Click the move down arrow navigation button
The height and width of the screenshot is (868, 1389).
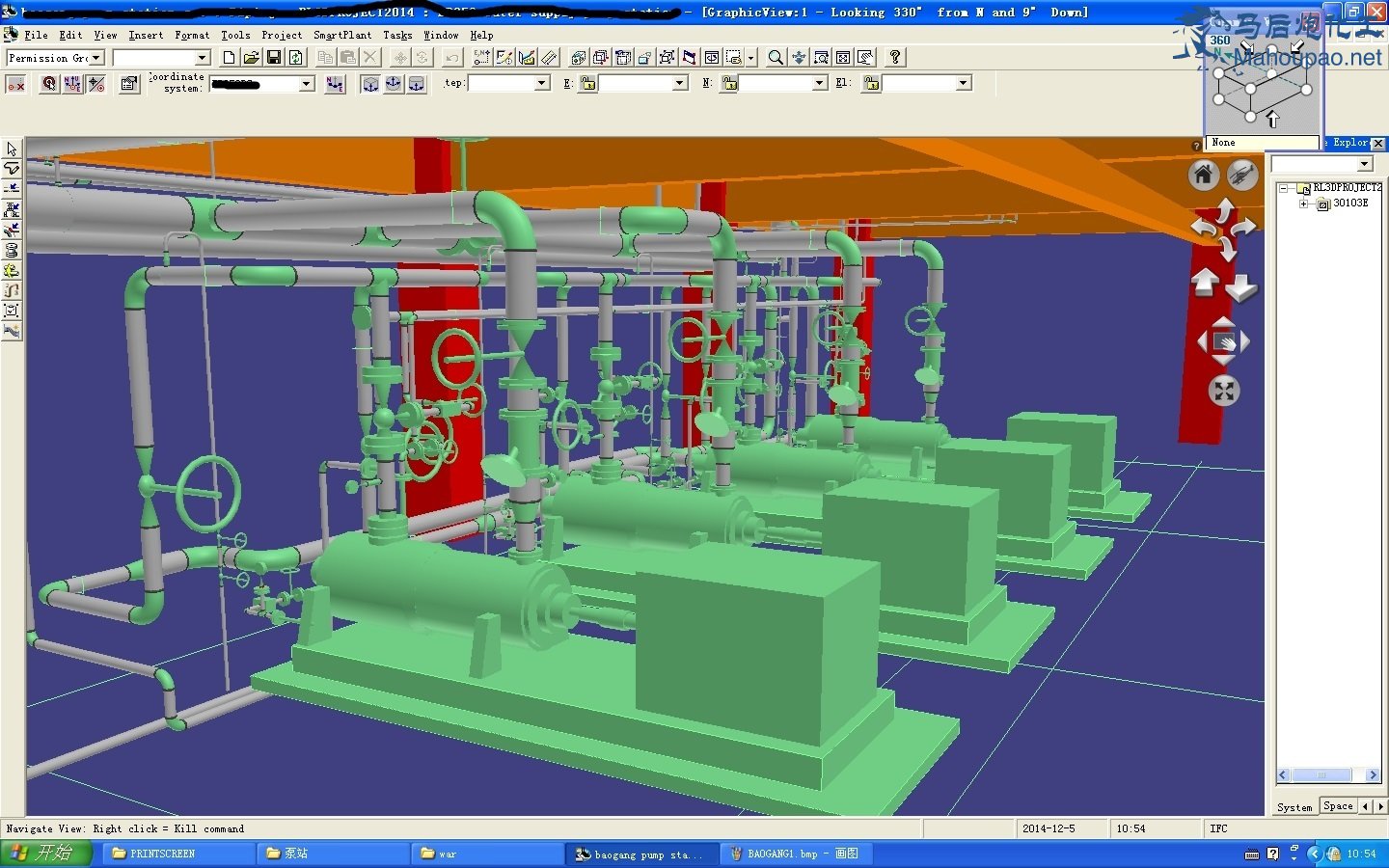click(1241, 287)
